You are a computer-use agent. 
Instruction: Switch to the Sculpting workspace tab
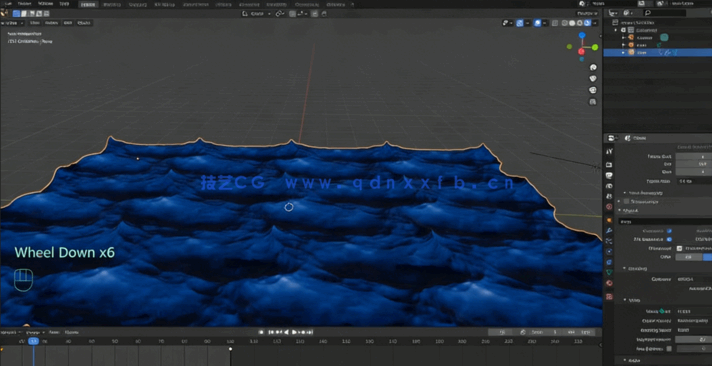tap(138, 5)
